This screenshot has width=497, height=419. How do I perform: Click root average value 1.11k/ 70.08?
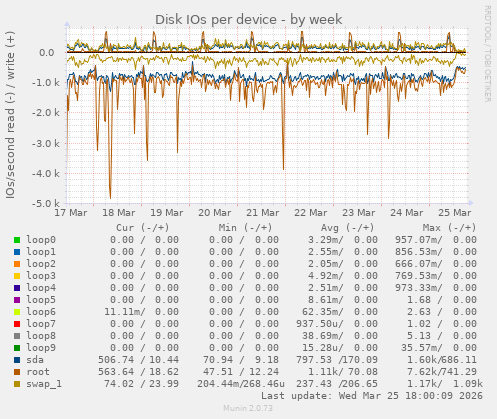click(343, 372)
